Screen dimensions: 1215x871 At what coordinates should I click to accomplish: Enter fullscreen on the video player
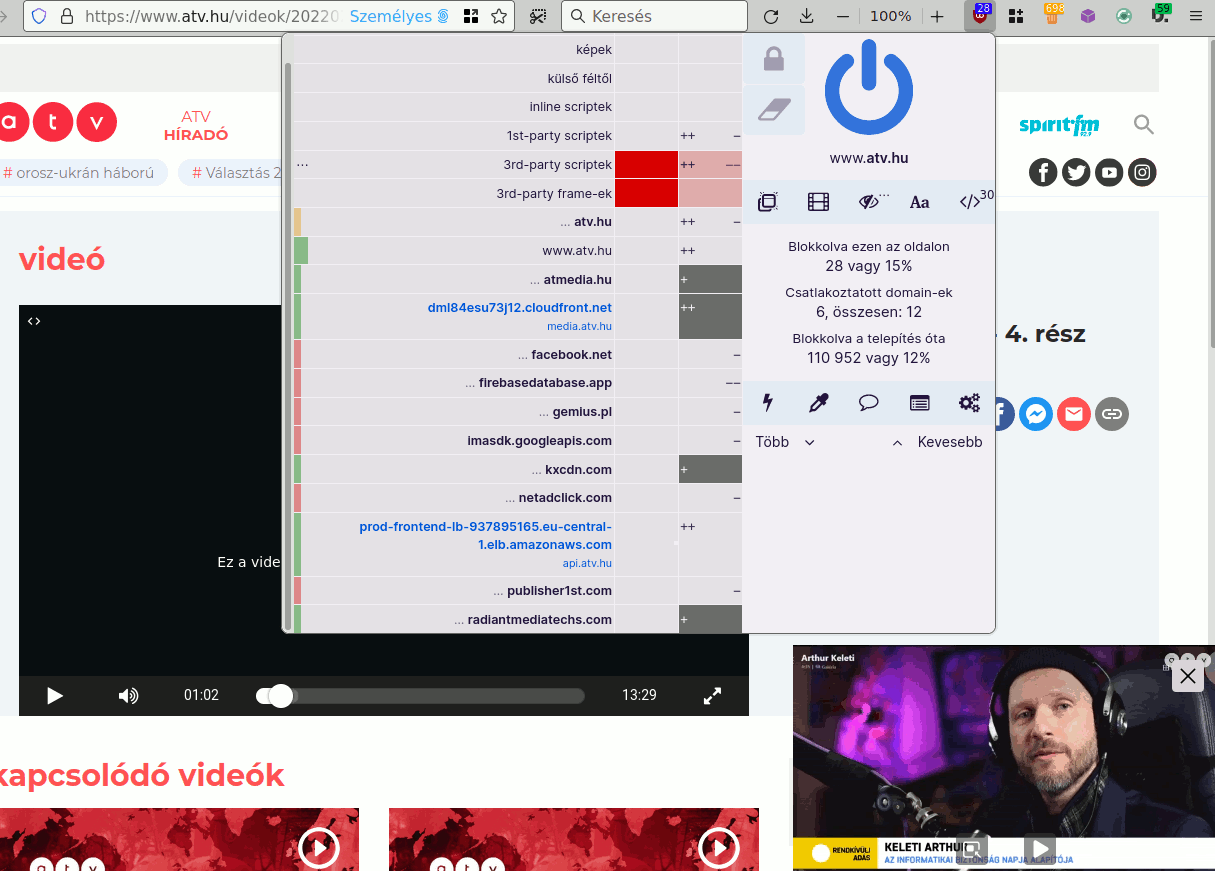coord(713,695)
